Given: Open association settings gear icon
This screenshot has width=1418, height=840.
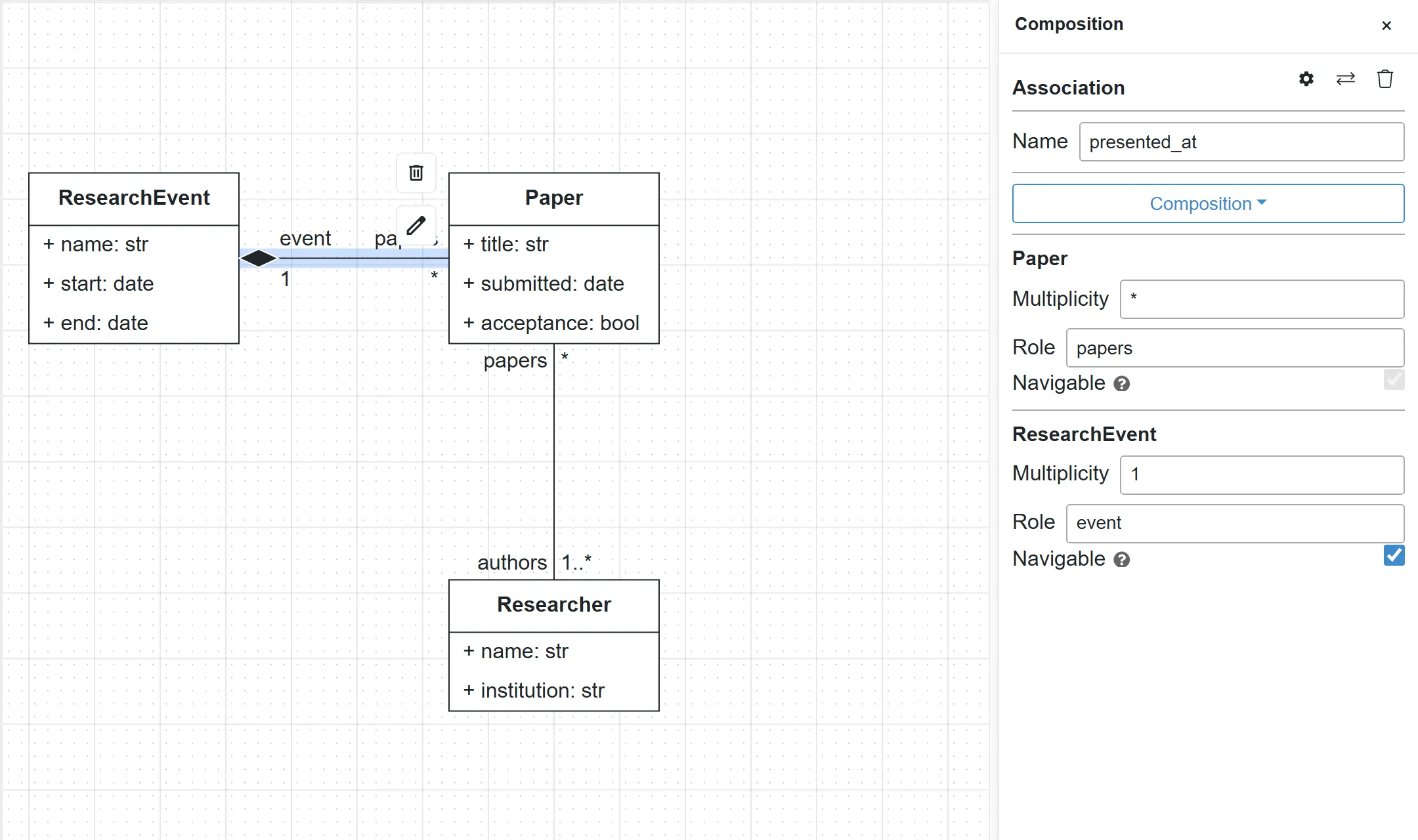Looking at the screenshot, I should click(1306, 79).
